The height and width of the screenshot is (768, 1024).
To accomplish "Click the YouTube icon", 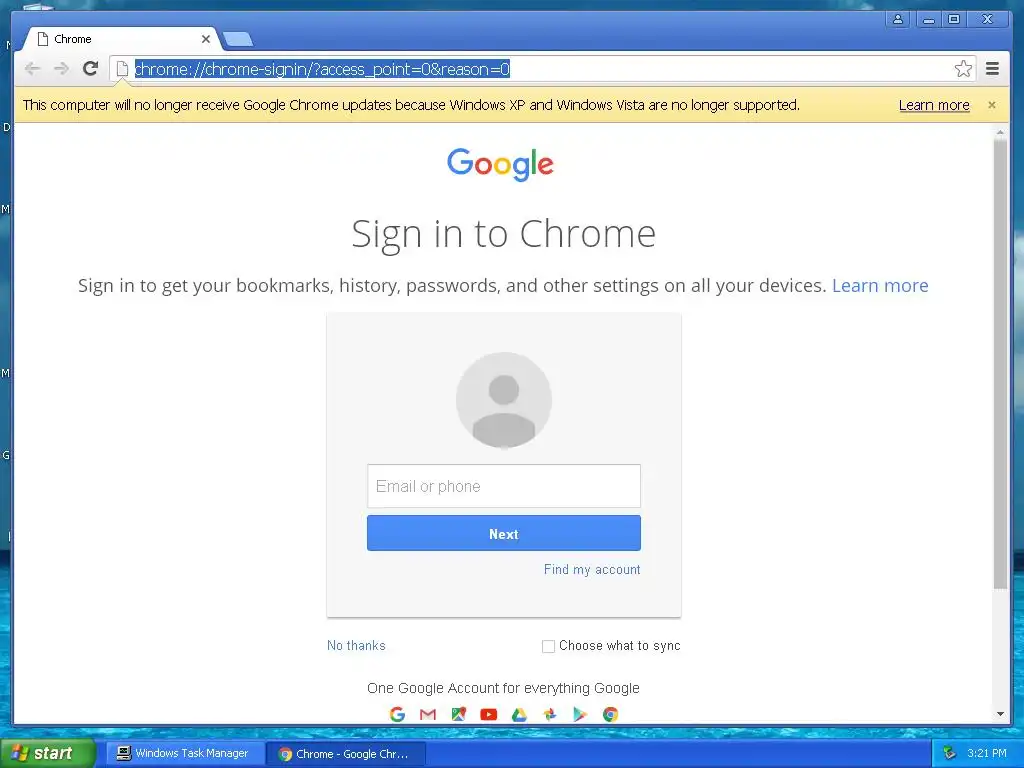I will pos(488,714).
